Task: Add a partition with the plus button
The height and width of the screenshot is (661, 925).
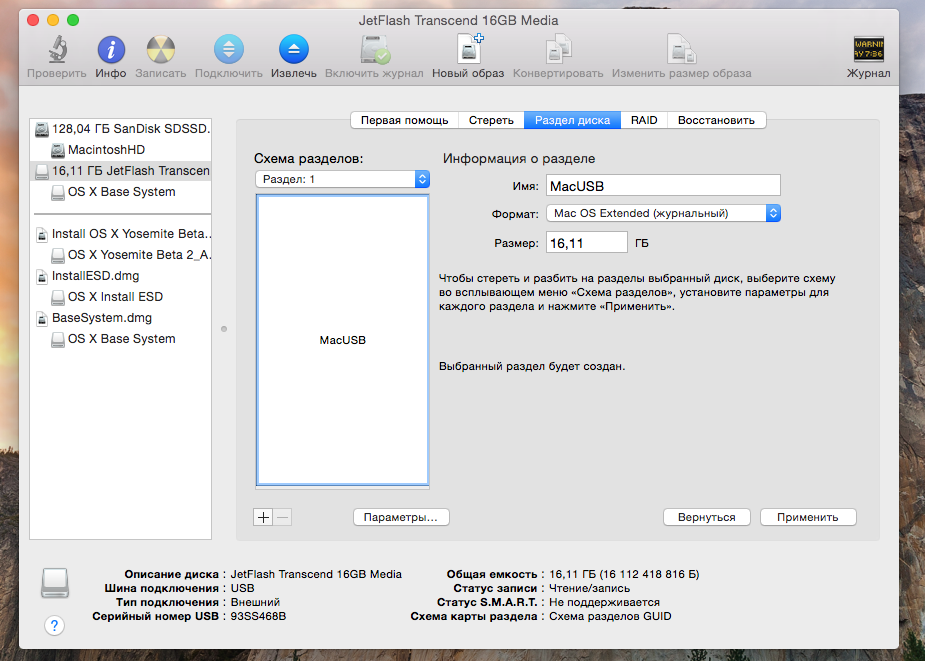Action: click(x=264, y=517)
